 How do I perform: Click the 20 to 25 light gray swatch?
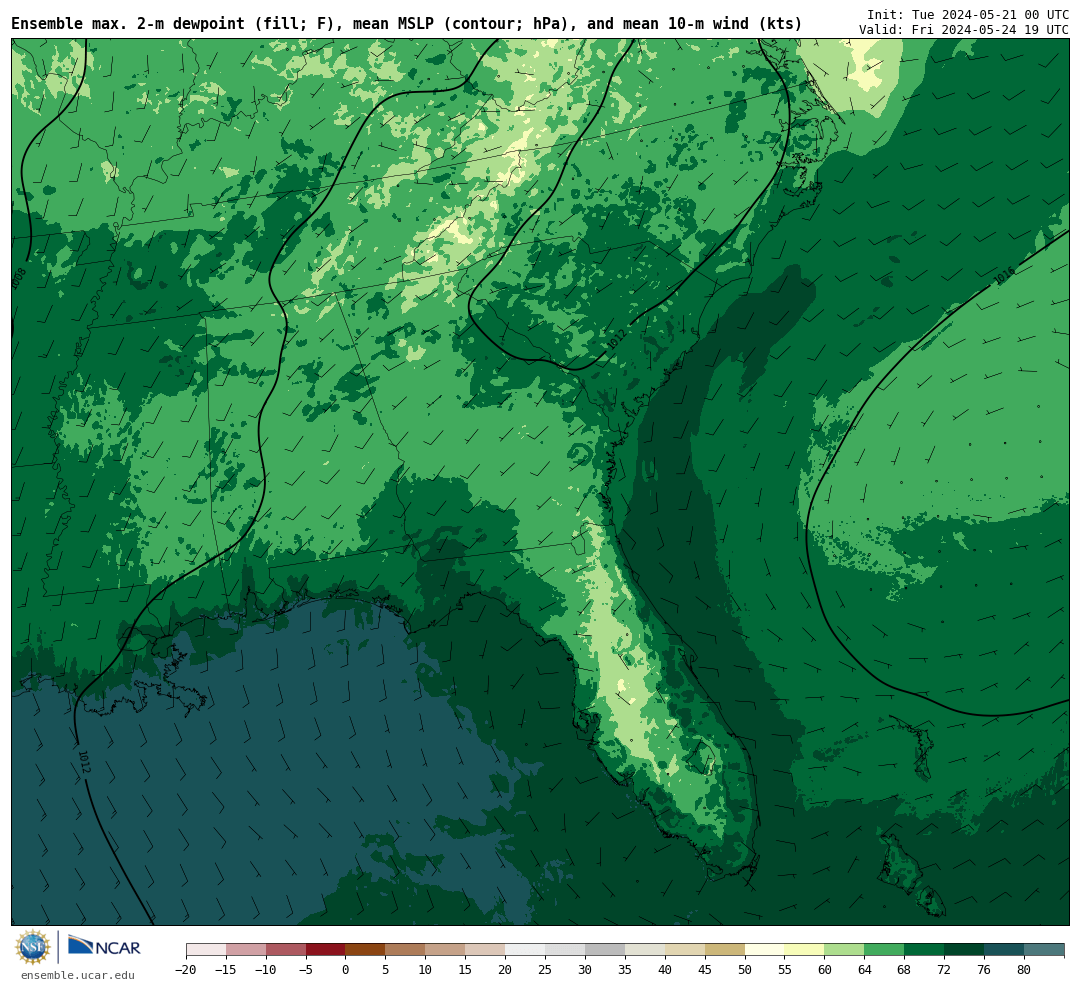pyautogui.click(x=526, y=949)
